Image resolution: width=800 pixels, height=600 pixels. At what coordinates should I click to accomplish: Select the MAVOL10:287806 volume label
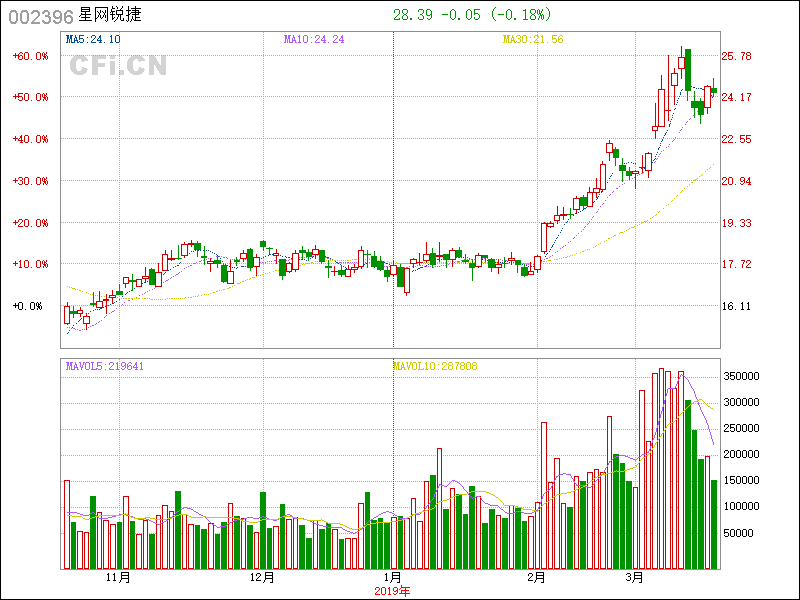tap(435, 366)
